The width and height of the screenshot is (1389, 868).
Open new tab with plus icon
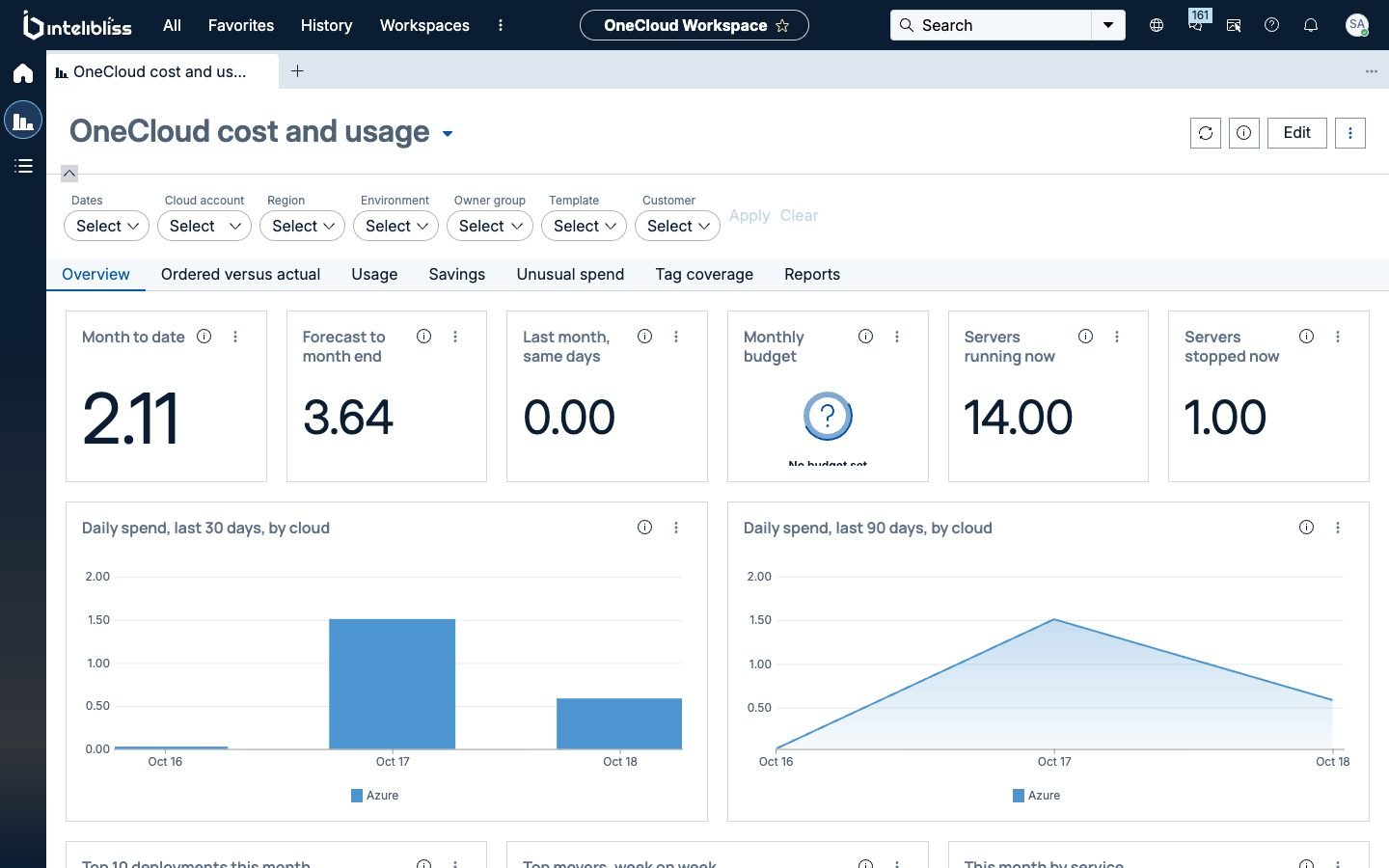(x=297, y=71)
